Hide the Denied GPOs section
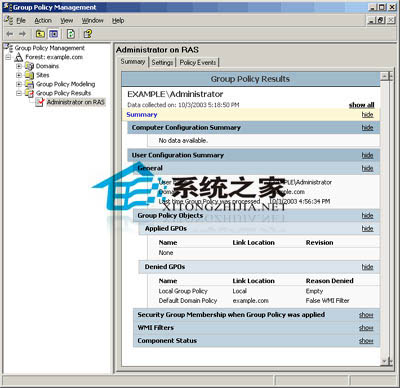The height and width of the screenshot is (388, 400). 368,267
